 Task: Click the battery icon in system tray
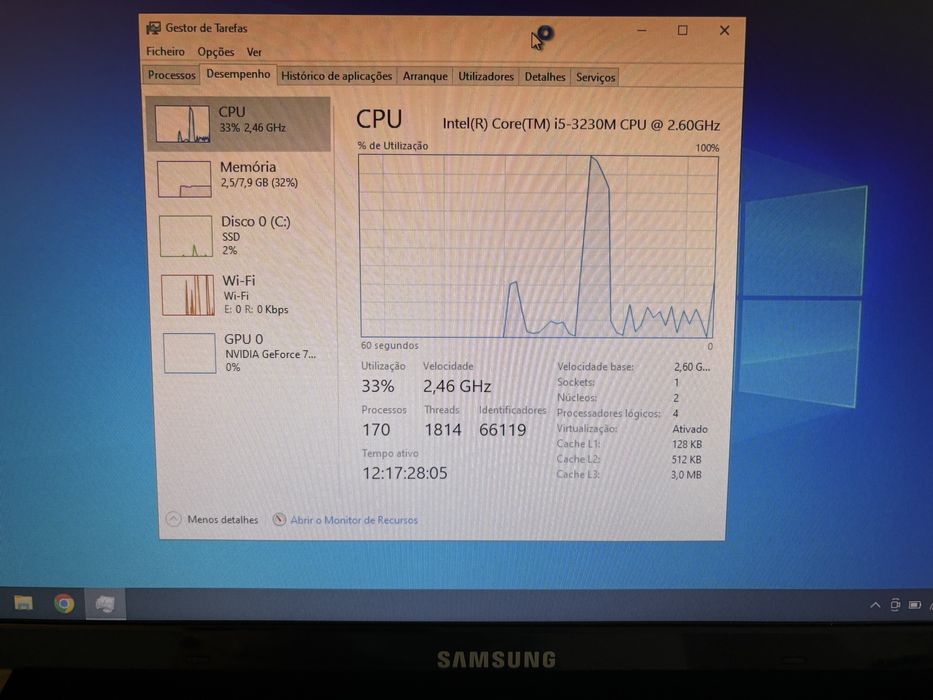pyautogui.click(x=915, y=605)
